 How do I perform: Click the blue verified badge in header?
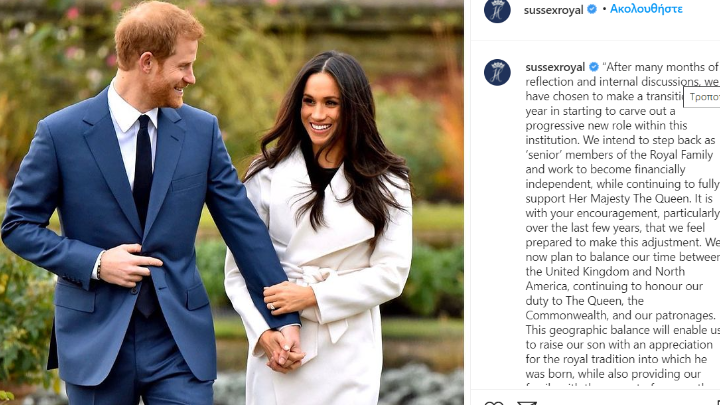coord(592,9)
